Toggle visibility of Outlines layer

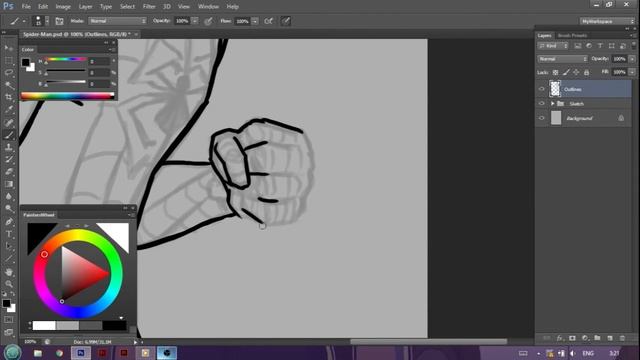[x=542, y=89]
